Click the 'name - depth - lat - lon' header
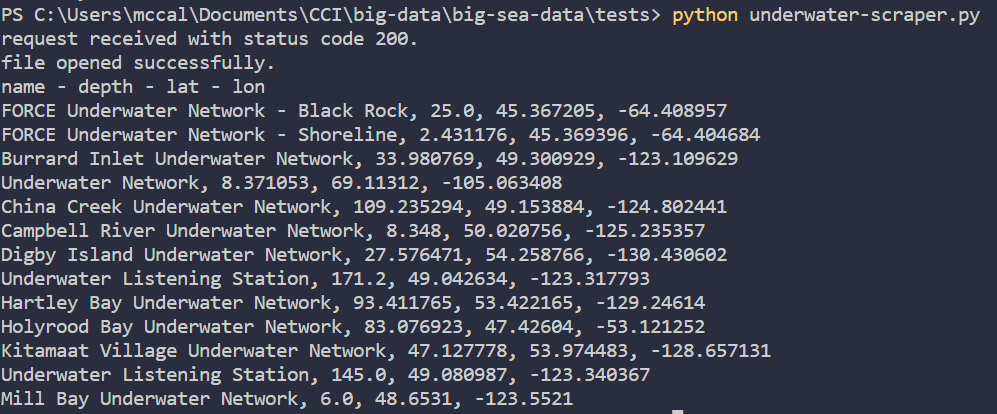Image resolution: width=997 pixels, height=414 pixels. tap(133, 87)
